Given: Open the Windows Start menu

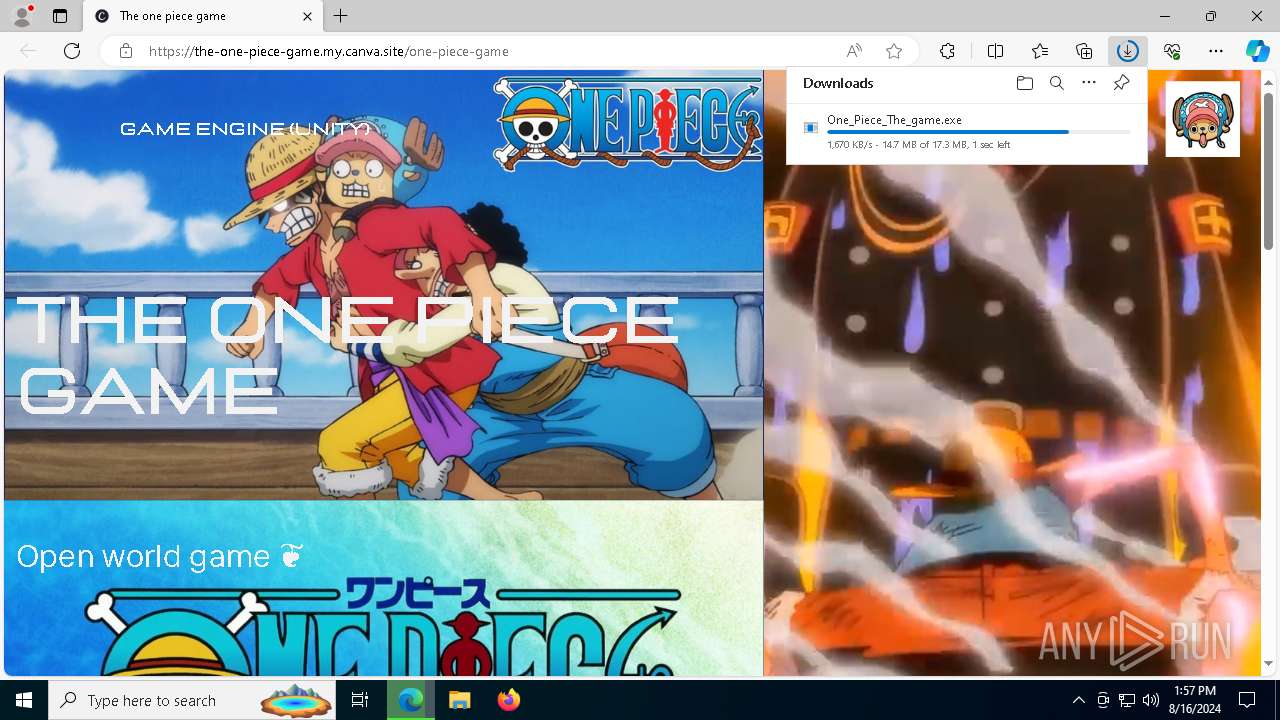Looking at the screenshot, I should pyautogui.click(x=24, y=700).
